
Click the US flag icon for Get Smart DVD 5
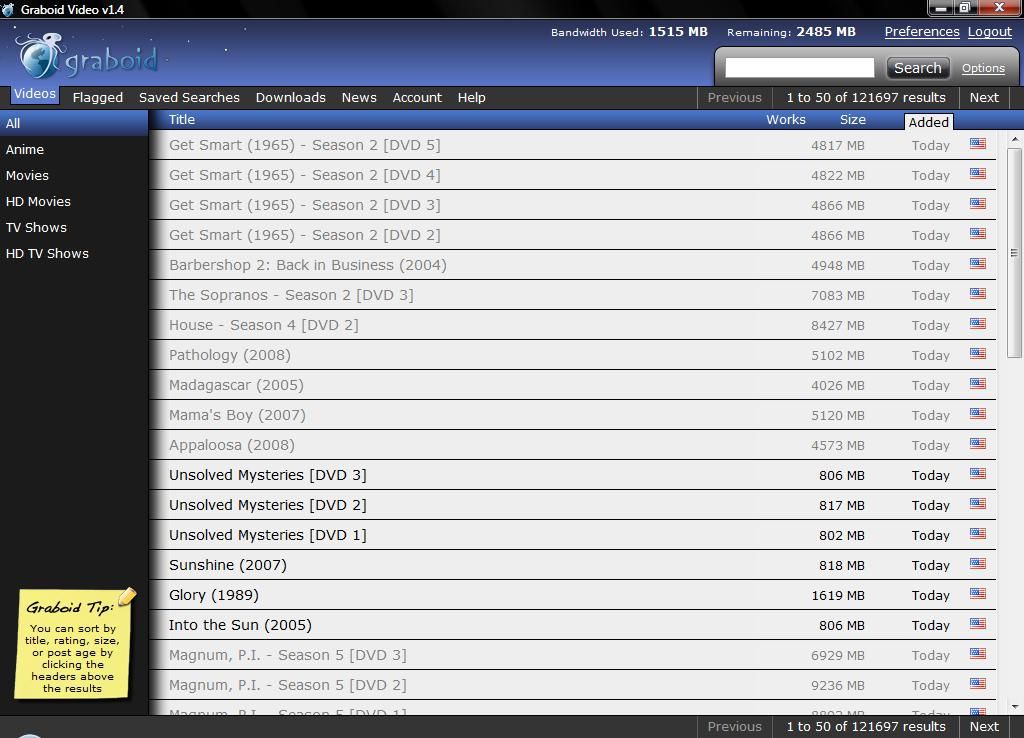[978, 144]
